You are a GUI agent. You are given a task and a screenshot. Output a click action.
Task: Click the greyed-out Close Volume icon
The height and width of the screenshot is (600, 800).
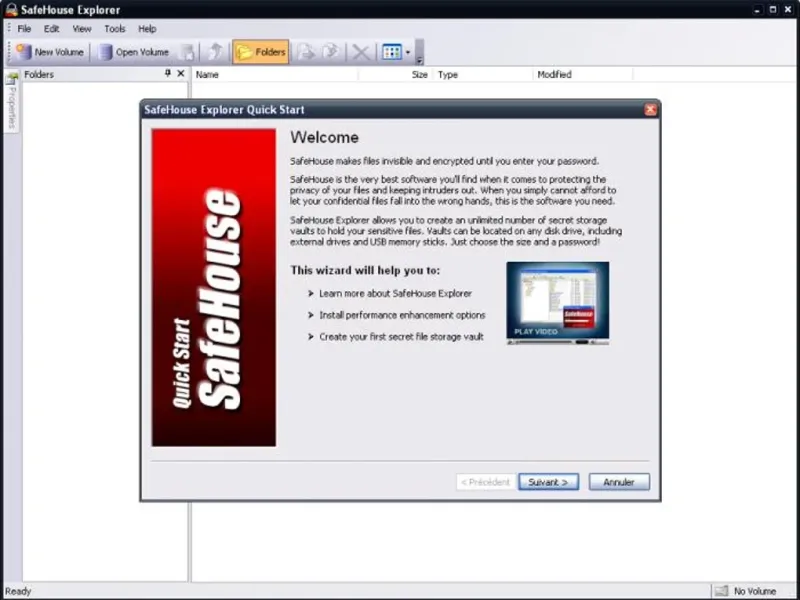point(188,52)
